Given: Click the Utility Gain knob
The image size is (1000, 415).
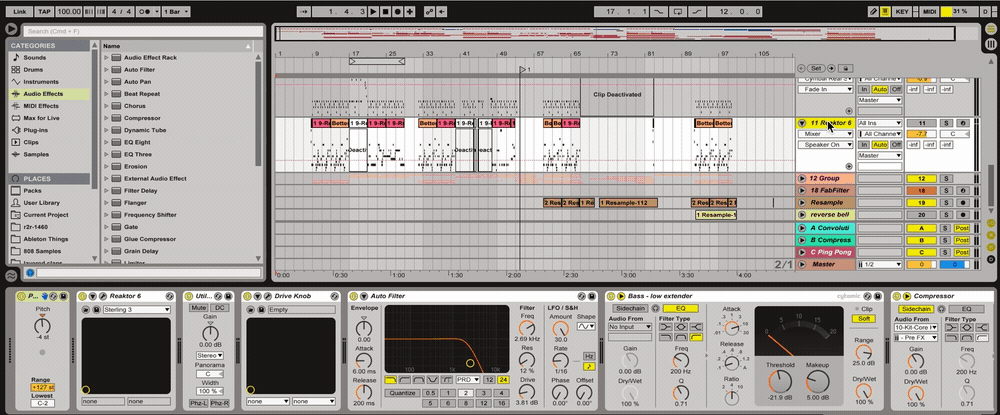Looking at the screenshot, I should tap(210, 332).
